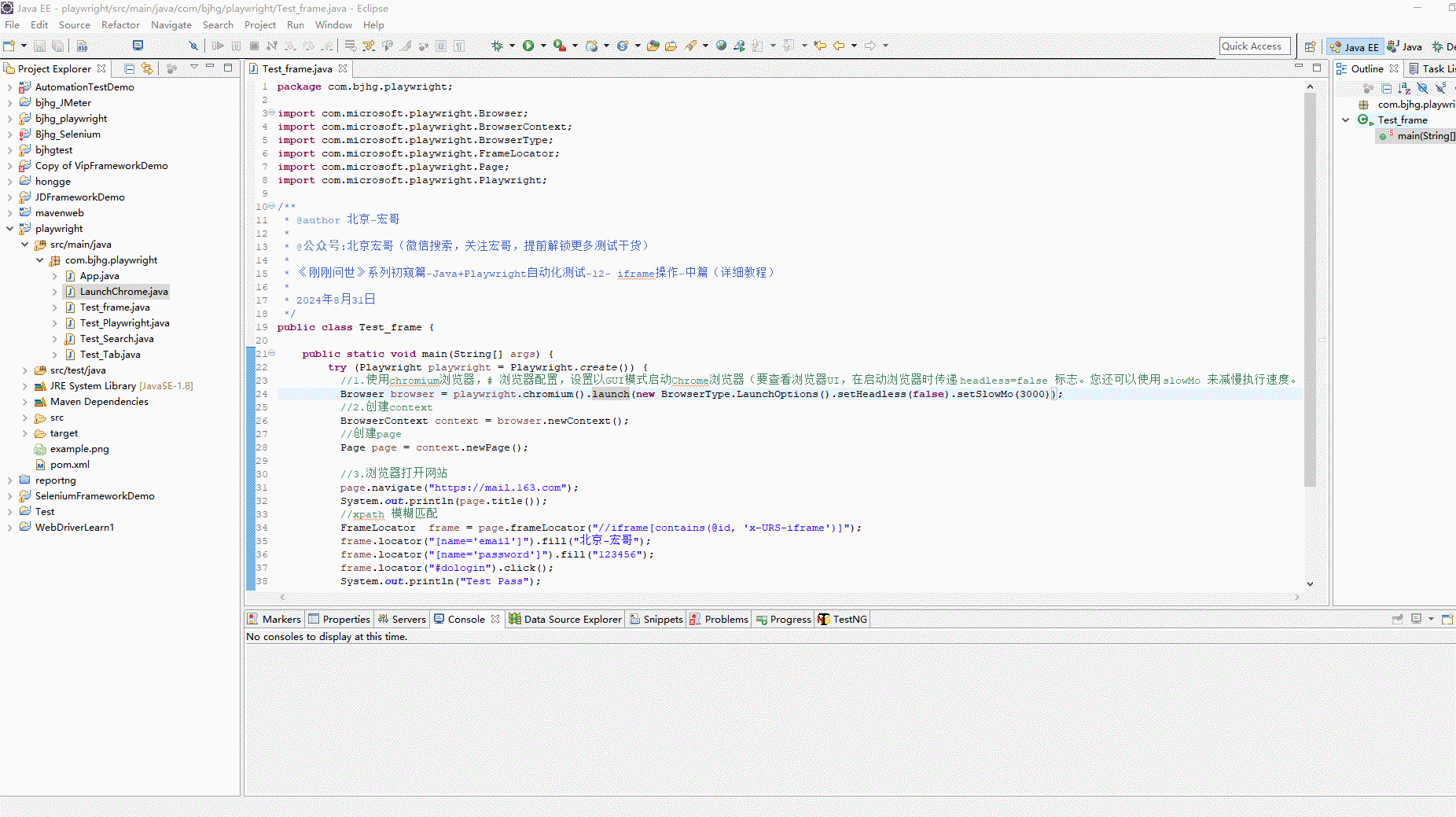Viewport: 1456px width, 817px height.
Task: Click the Open Console icon in Console view
Action: tap(1447, 619)
